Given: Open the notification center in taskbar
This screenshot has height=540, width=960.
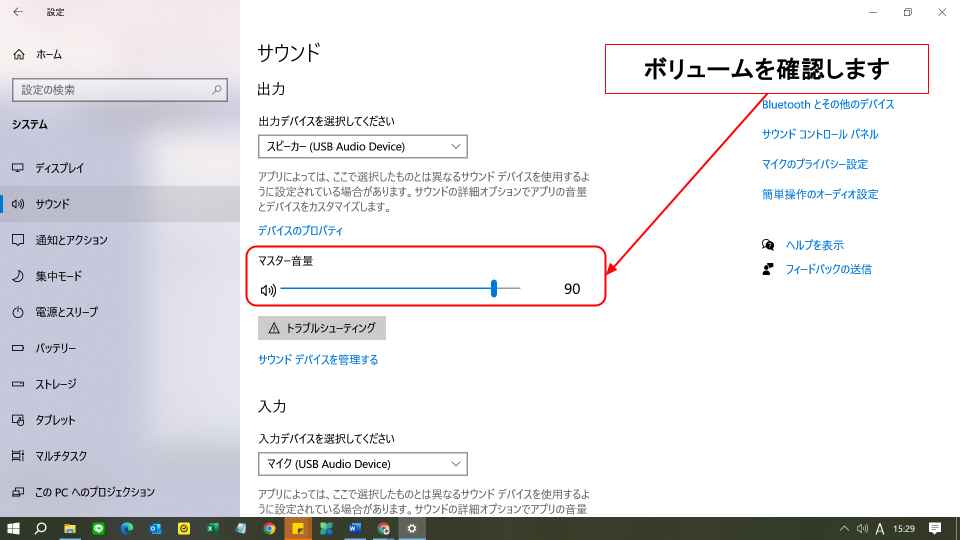Looking at the screenshot, I should click(x=935, y=528).
